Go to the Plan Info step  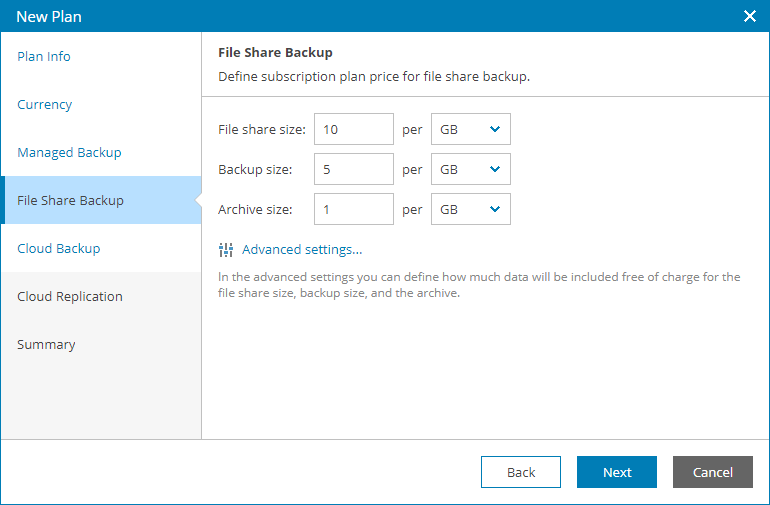pyautogui.click(x=44, y=57)
